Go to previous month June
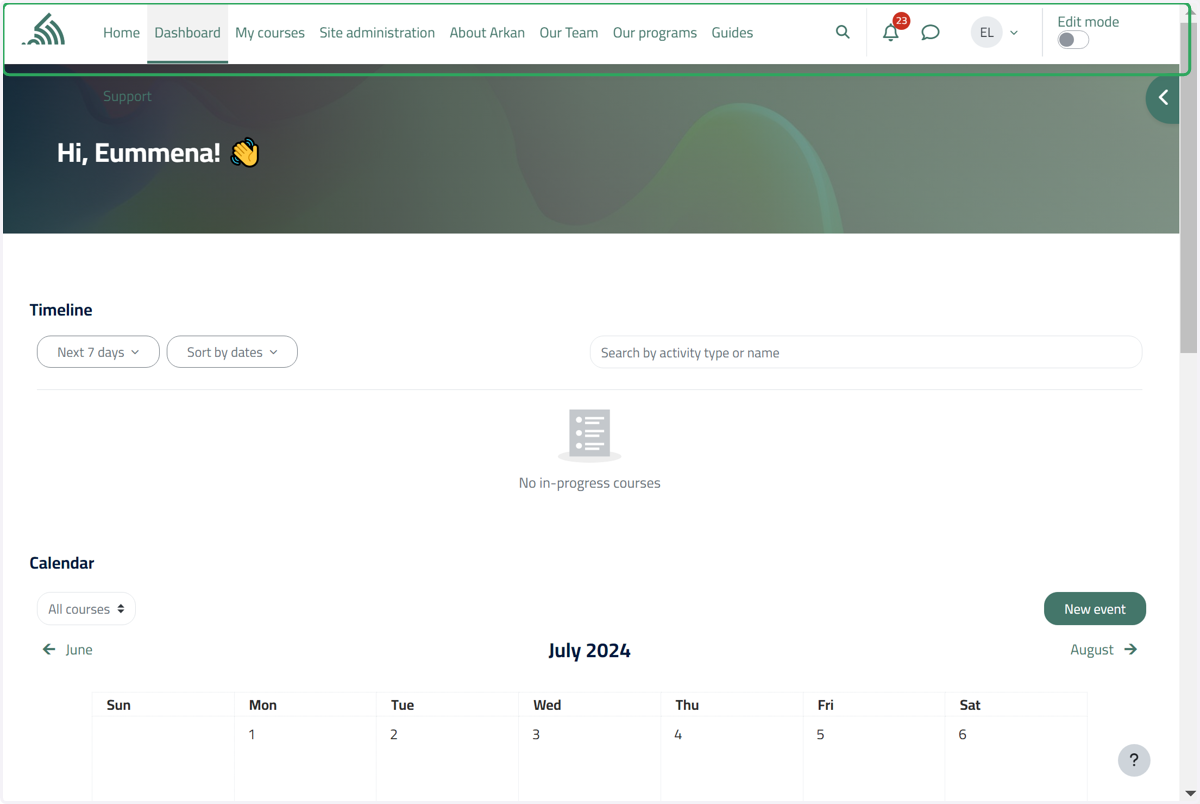Image resolution: width=1200 pixels, height=804 pixels. tap(67, 650)
